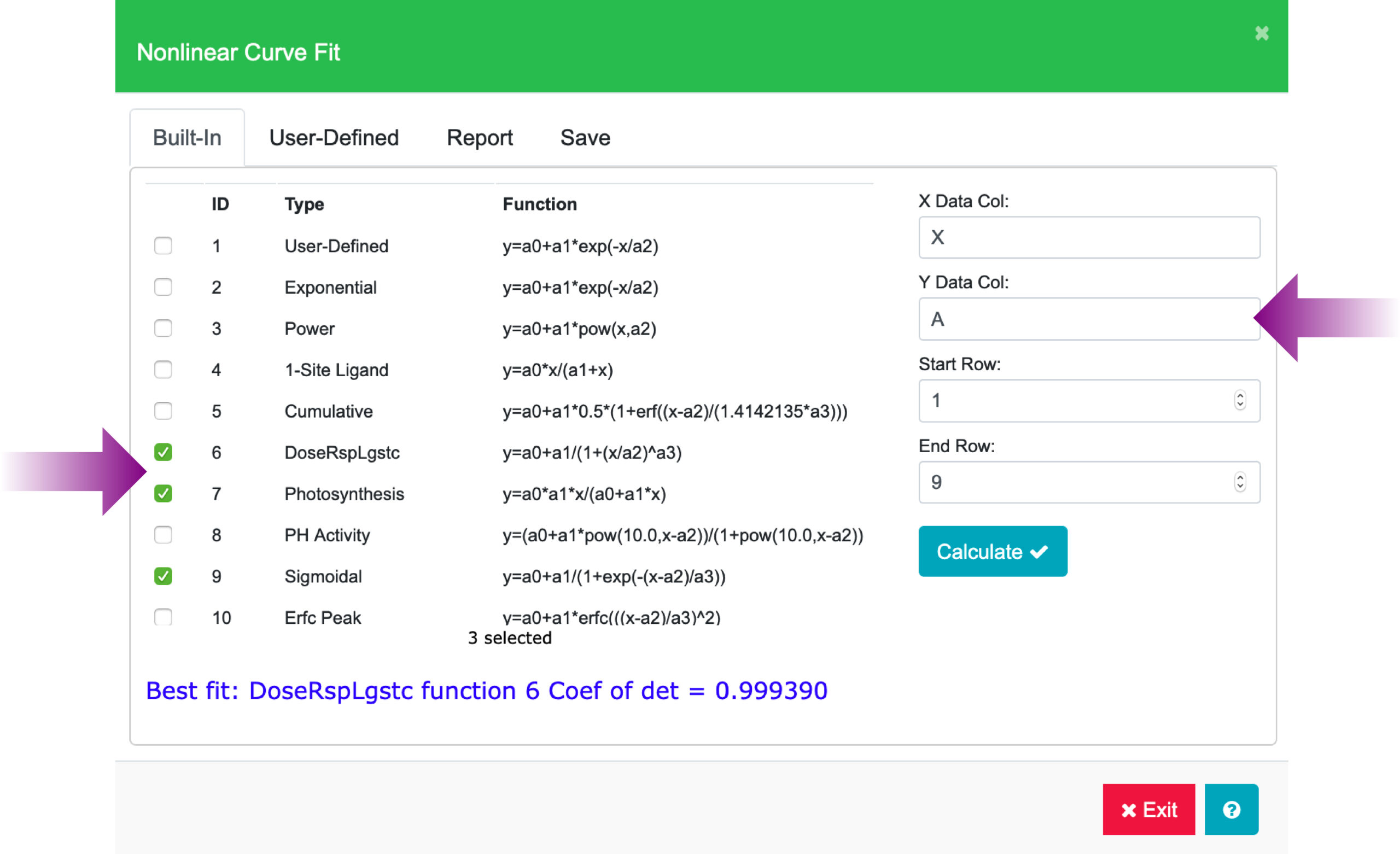This screenshot has width=1400, height=854.
Task: Open the Report tab
Action: point(479,138)
